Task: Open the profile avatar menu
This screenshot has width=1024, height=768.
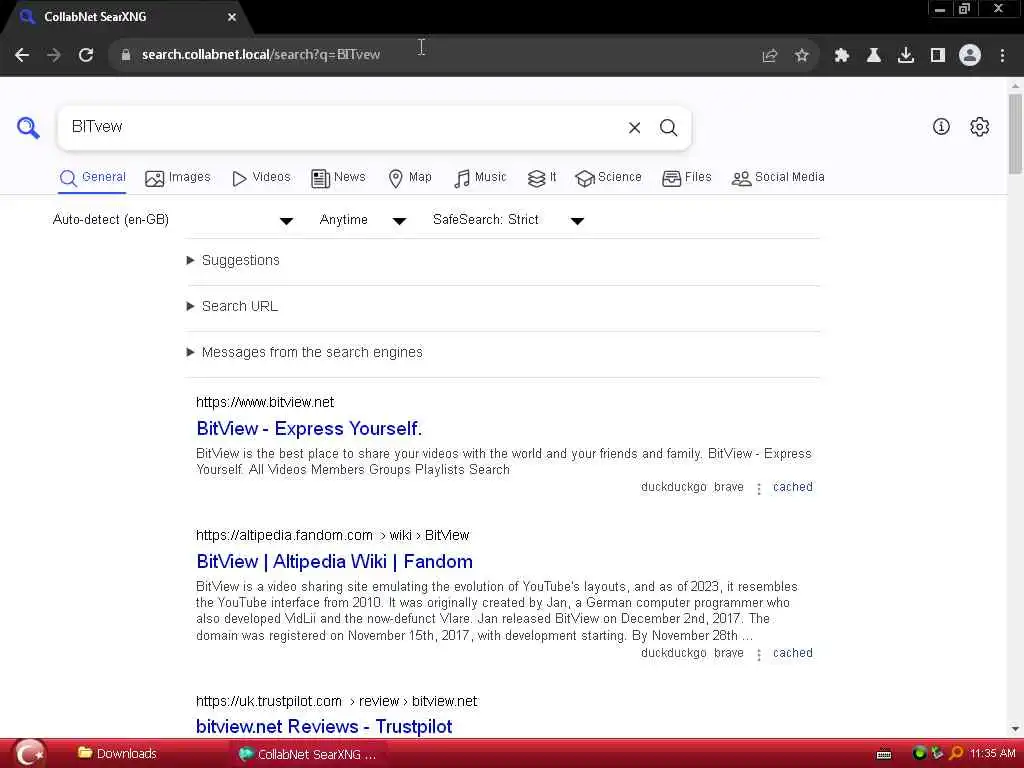Action: pos(970,55)
